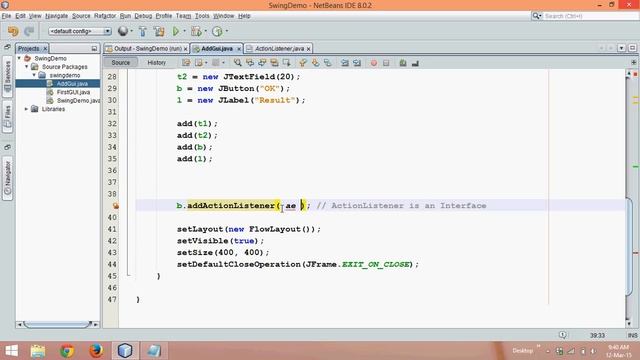Open the Window menu
Viewport: 640px width, 360px height.
coord(223,16)
